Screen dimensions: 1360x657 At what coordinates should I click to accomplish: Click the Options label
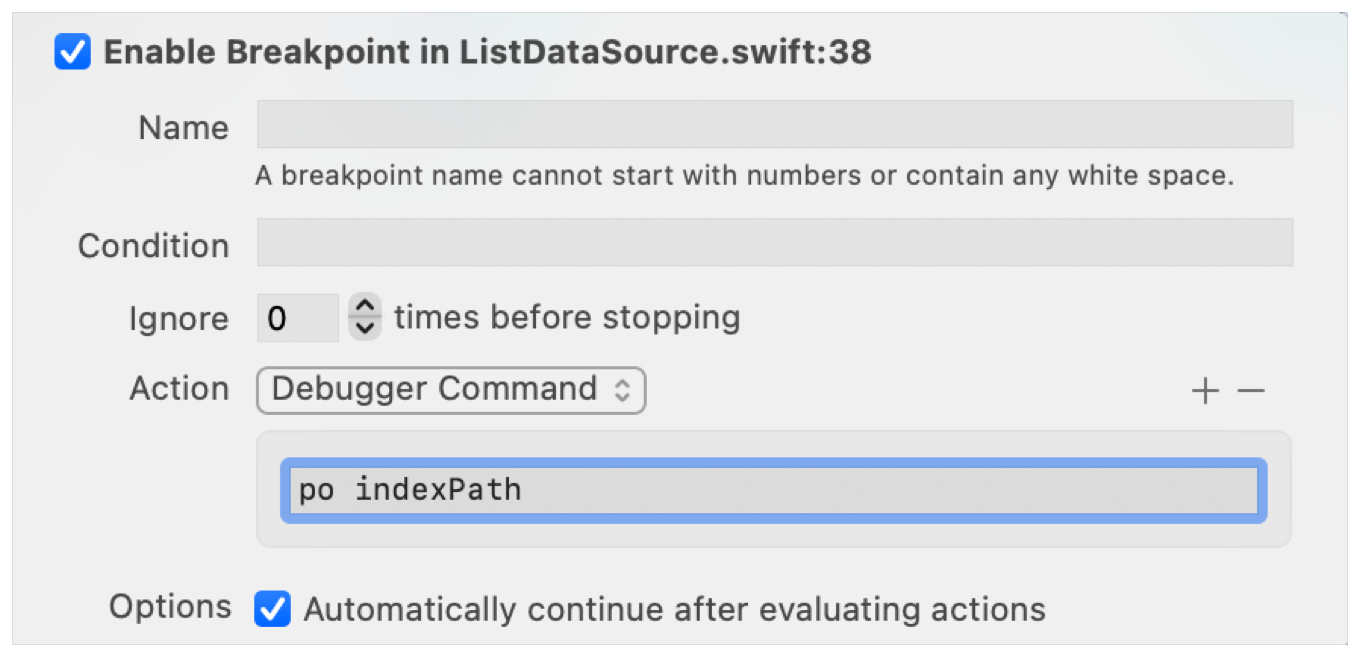tap(170, 607)
